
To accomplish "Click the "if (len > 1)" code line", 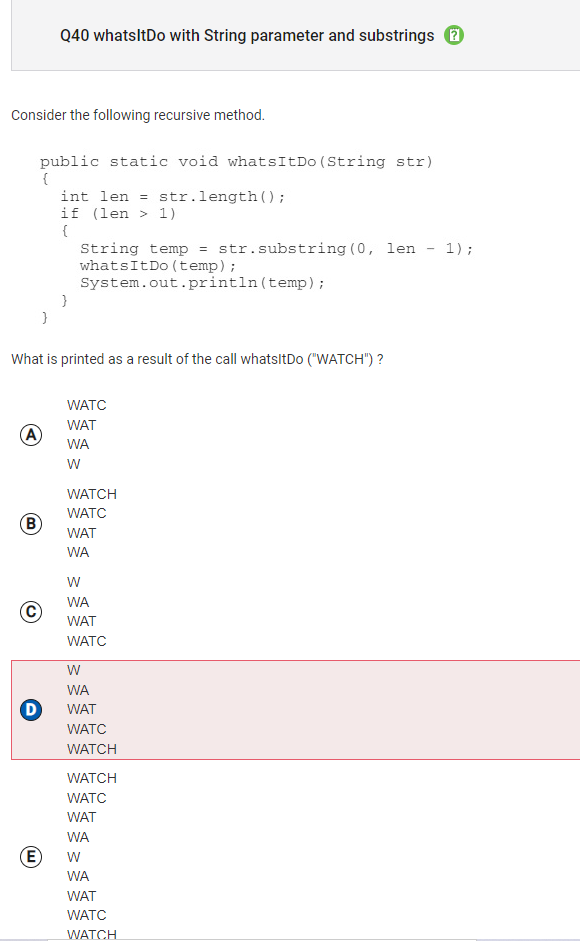I will pos(118,214).
